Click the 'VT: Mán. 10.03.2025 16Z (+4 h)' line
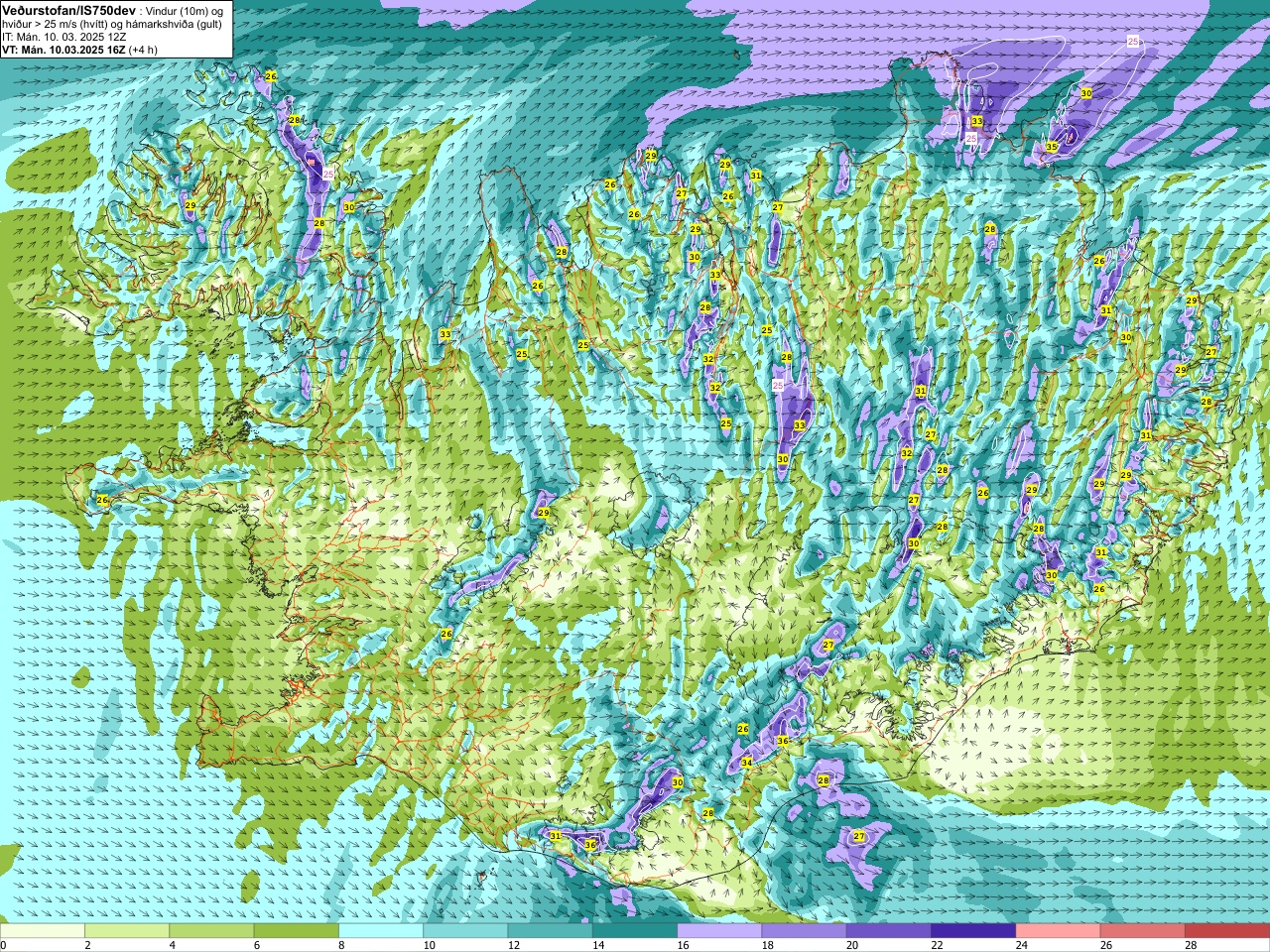This screenshot has width=1270, height=952. (79, 50)
